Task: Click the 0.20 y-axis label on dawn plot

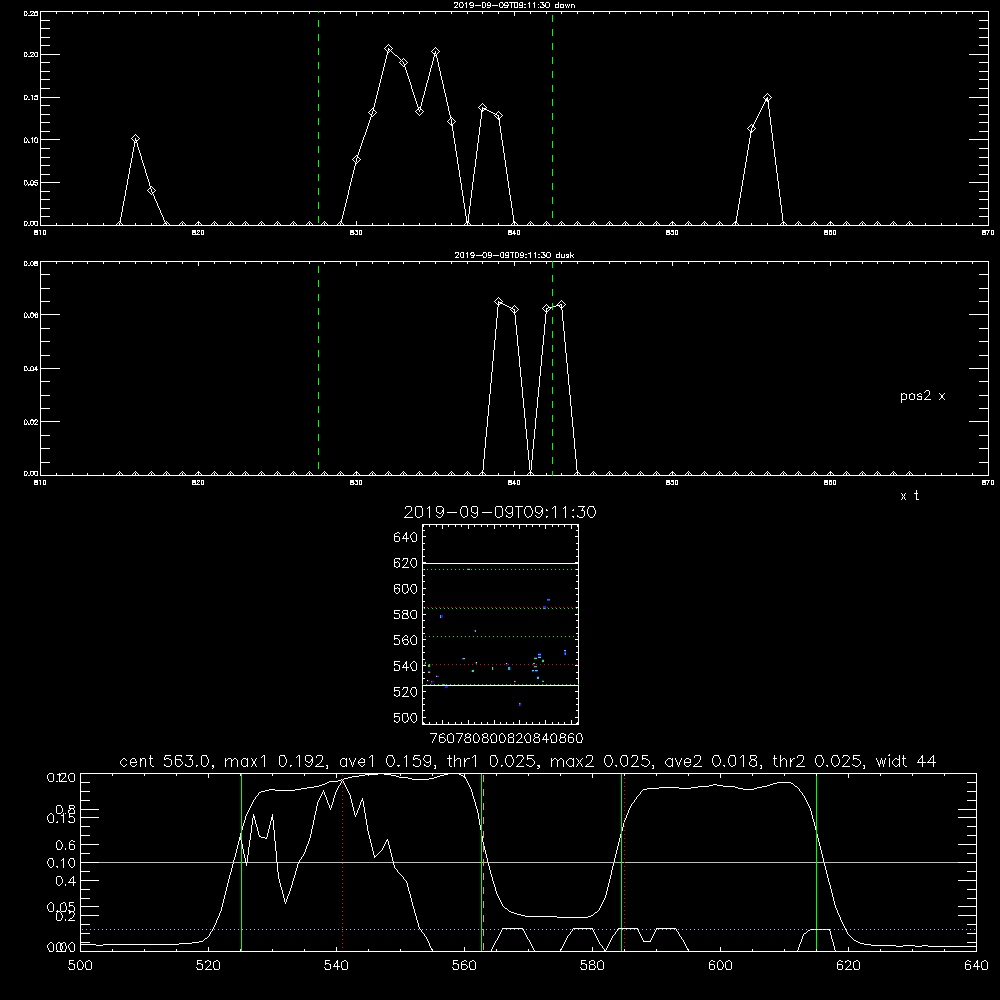Action: [30, 55]
